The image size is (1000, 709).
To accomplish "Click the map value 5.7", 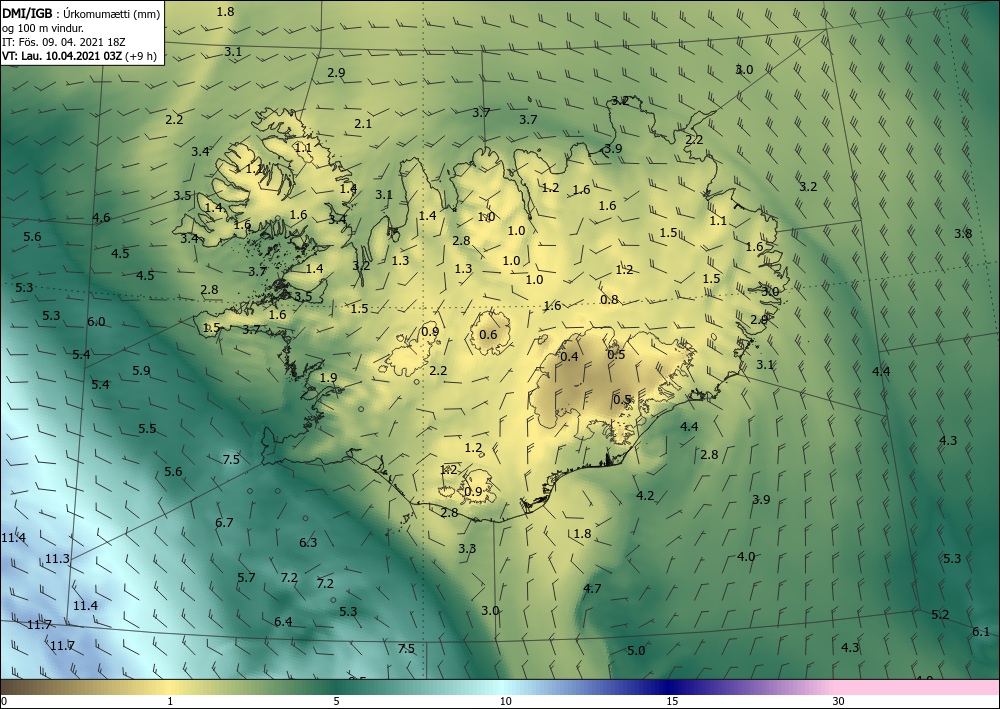I will click(x=246, y=578).
